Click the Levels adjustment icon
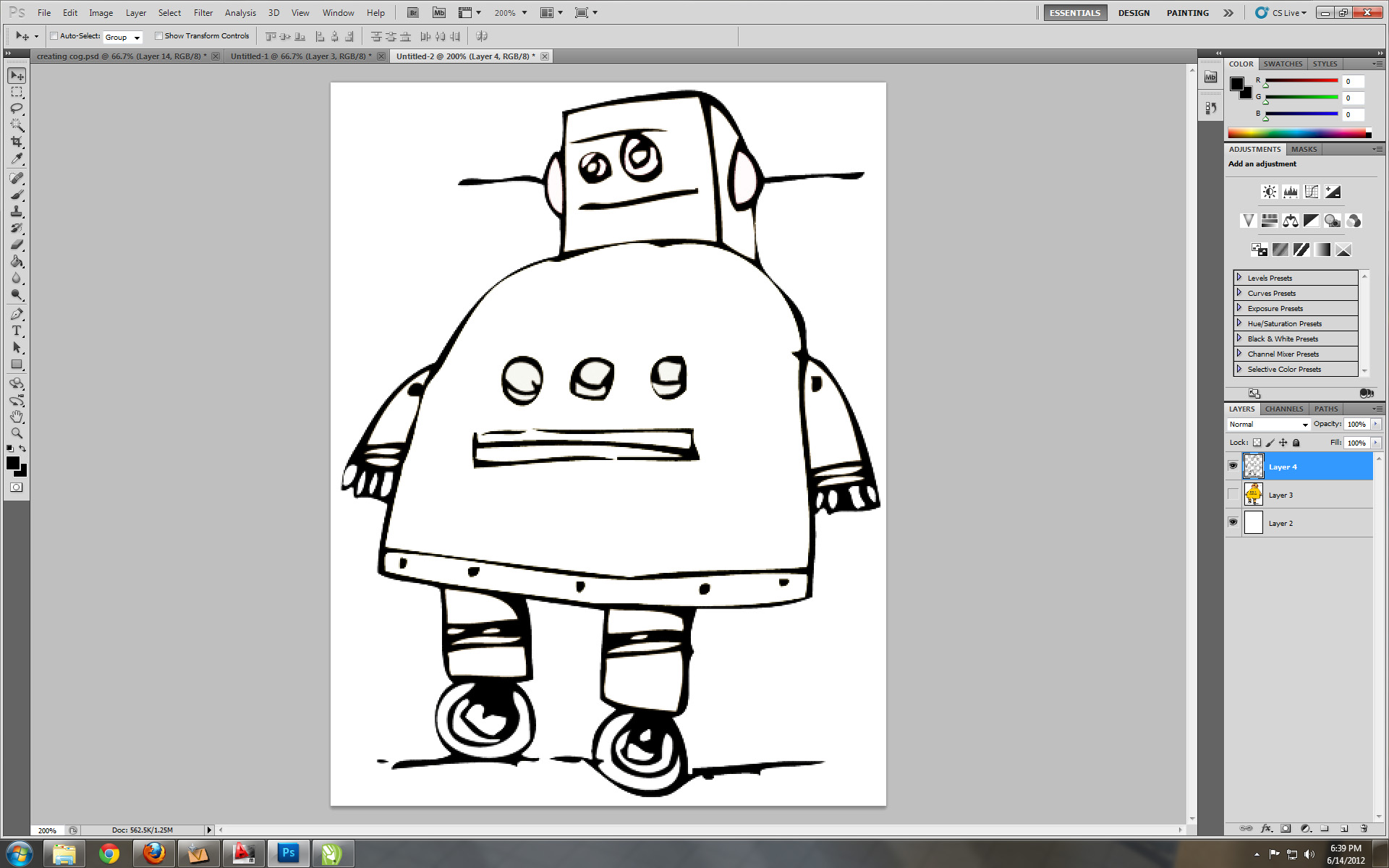This screenshot has width=1389, height=868. click(x=1290, y=192)
